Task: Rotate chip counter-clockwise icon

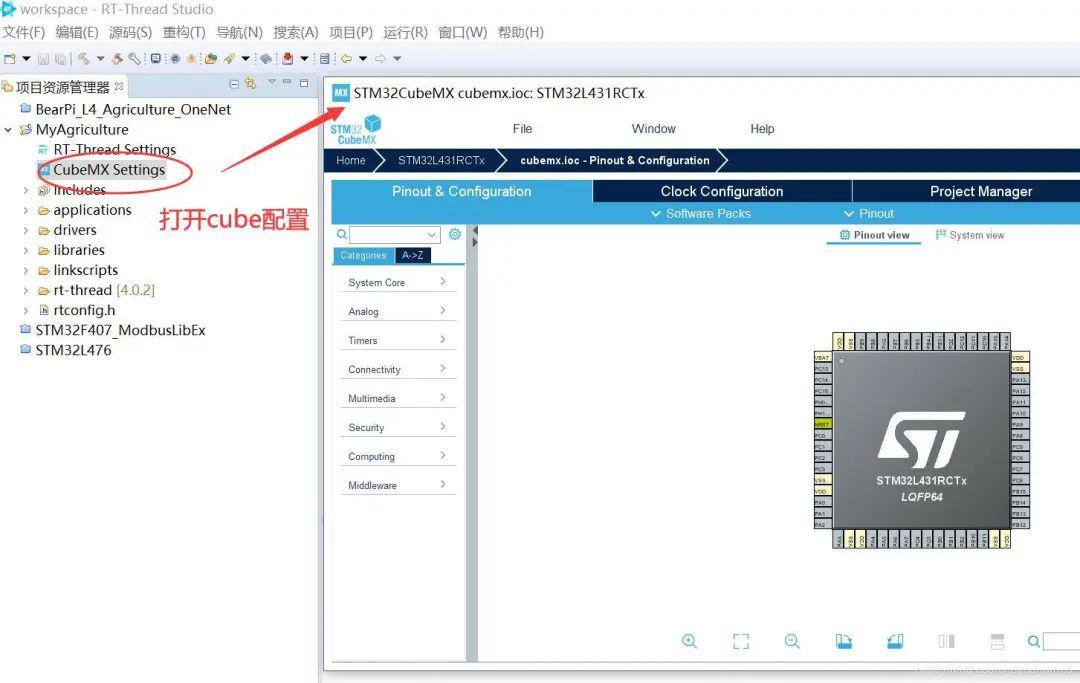Action: pos(895,641)
